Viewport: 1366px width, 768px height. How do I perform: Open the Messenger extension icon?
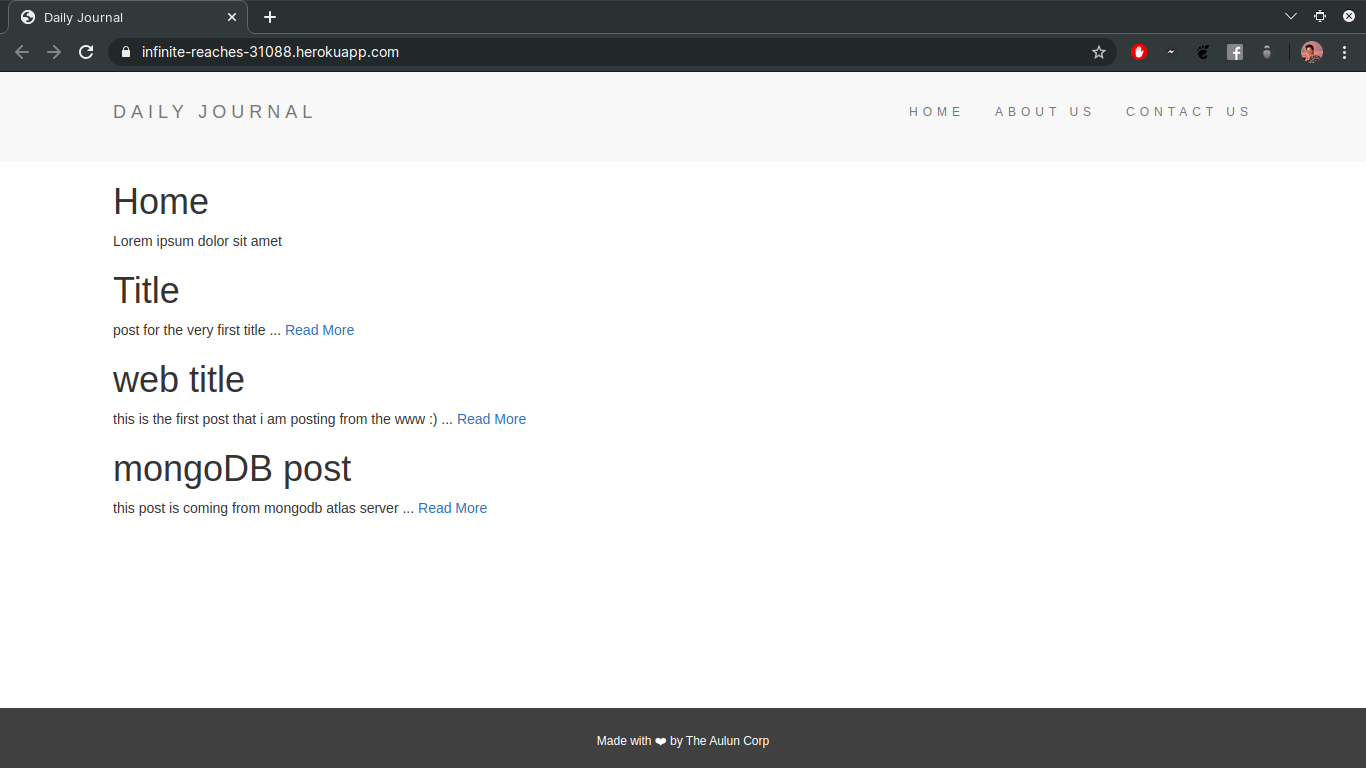click(1171, 52)
